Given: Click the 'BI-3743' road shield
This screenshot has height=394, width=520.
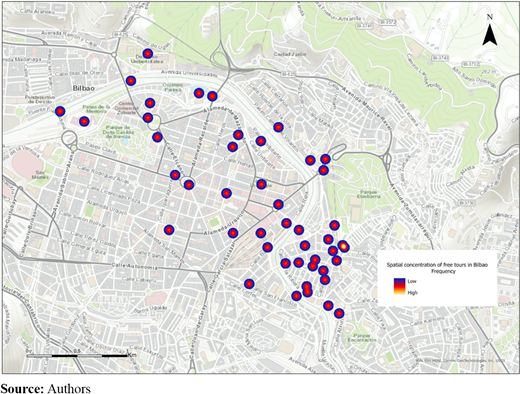Looking at the screenshot, I should [441, 58].
